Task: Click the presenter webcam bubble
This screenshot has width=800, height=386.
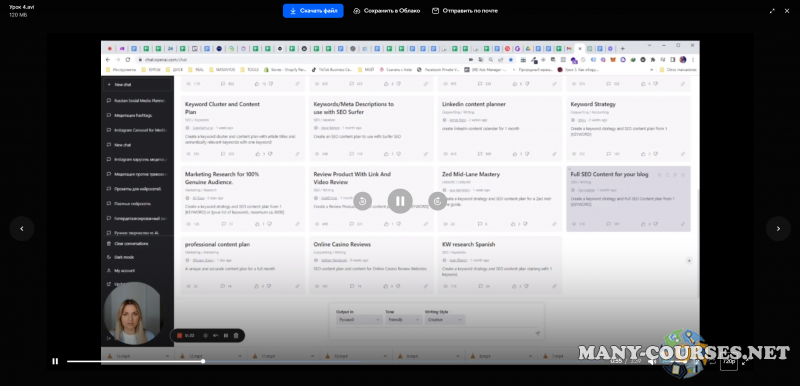Action: [x=134, y=313]
